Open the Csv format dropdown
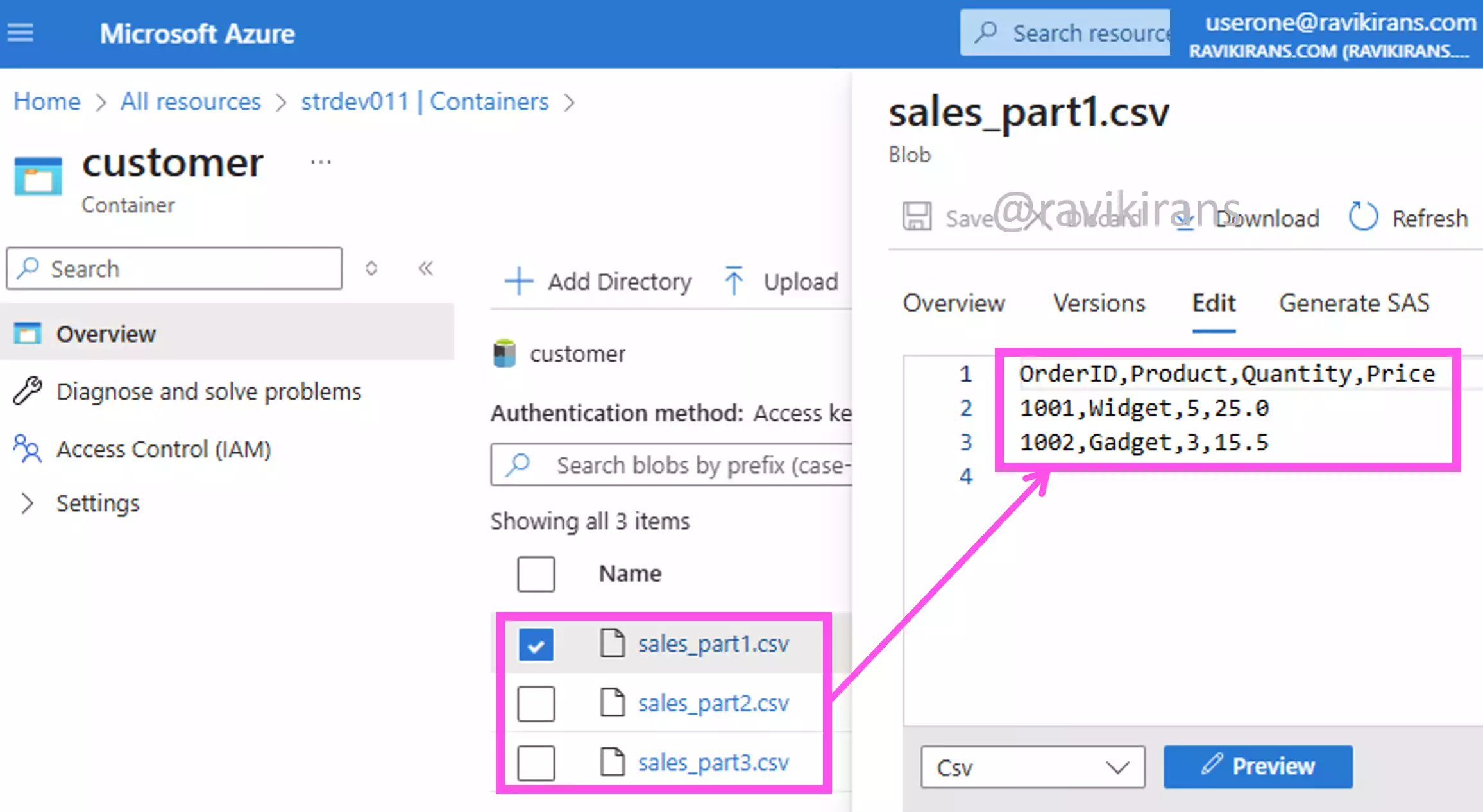Screen dimensions: 1483x812 1033,766
